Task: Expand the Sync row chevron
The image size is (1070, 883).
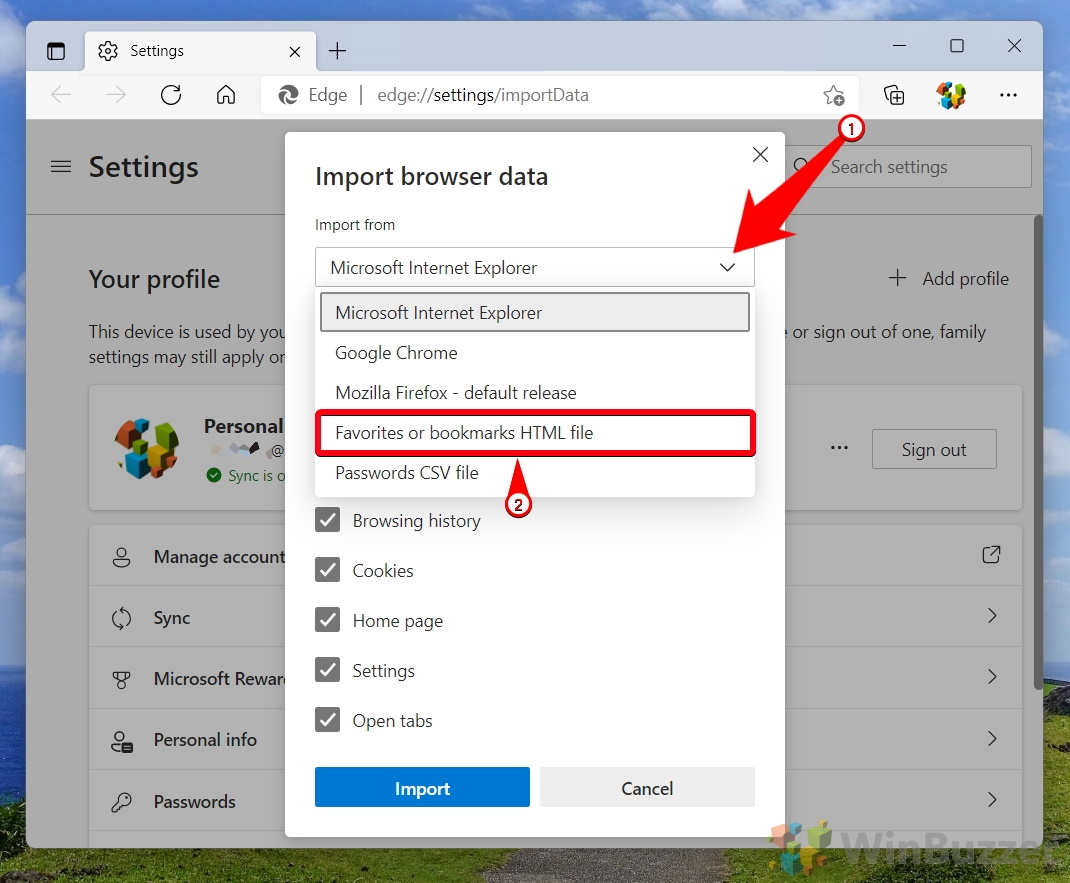Action: [992, 616]
